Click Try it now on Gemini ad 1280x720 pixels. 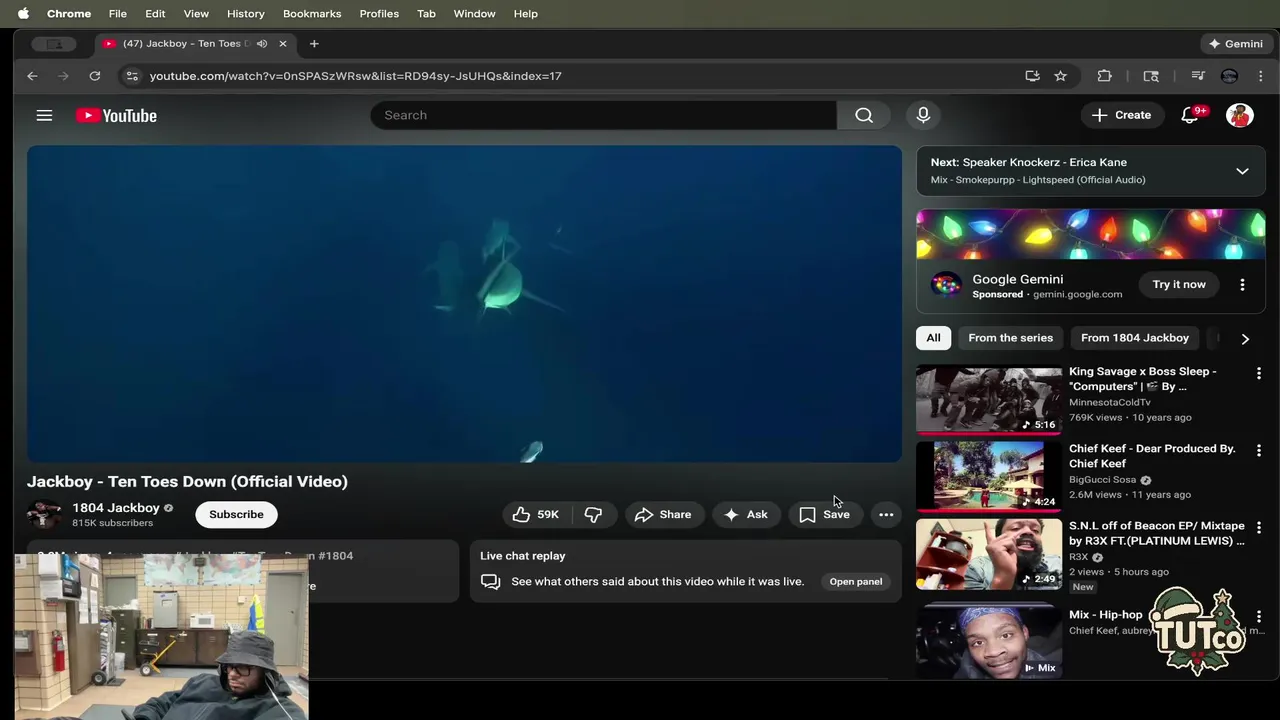coord(1179,285)
